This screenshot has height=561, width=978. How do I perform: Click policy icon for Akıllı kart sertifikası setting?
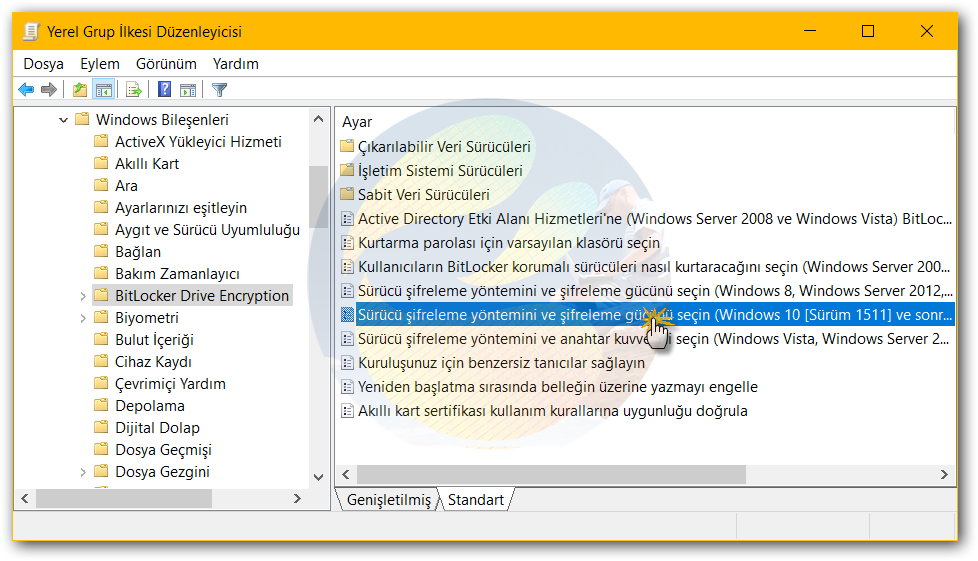click(x=347, y=411)
